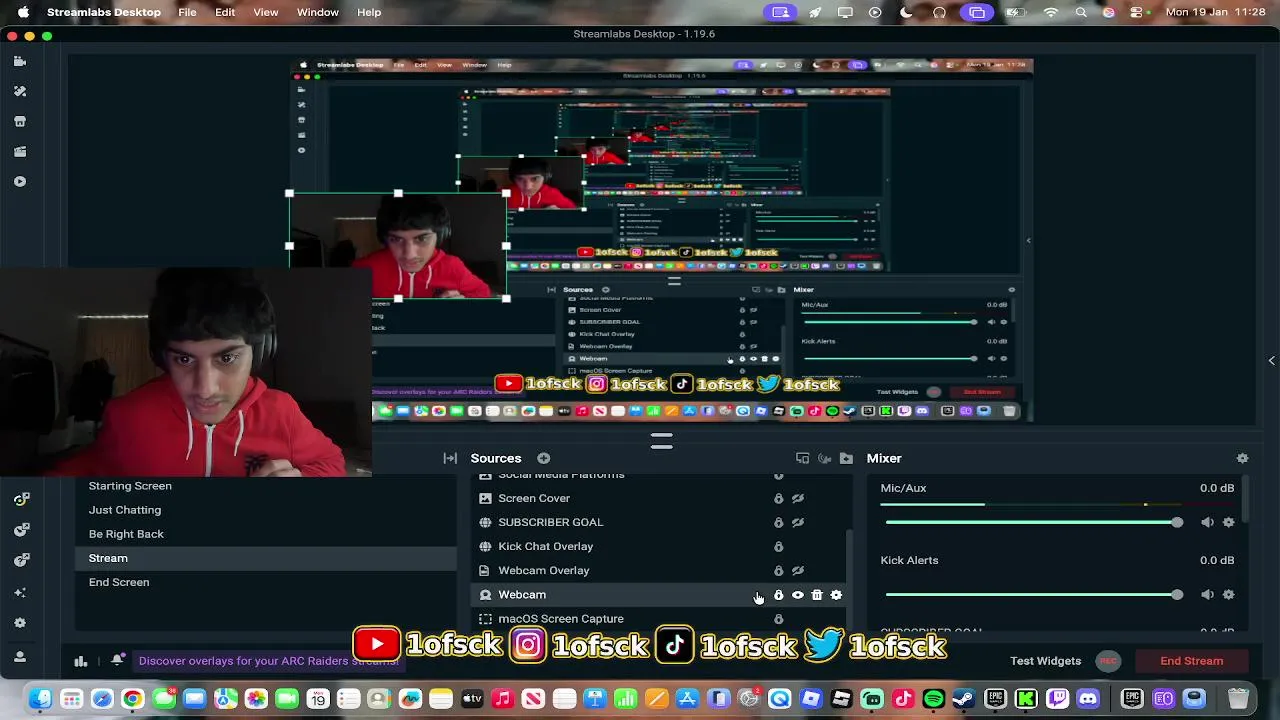Mute the Mic/Aux audio

1207,522
